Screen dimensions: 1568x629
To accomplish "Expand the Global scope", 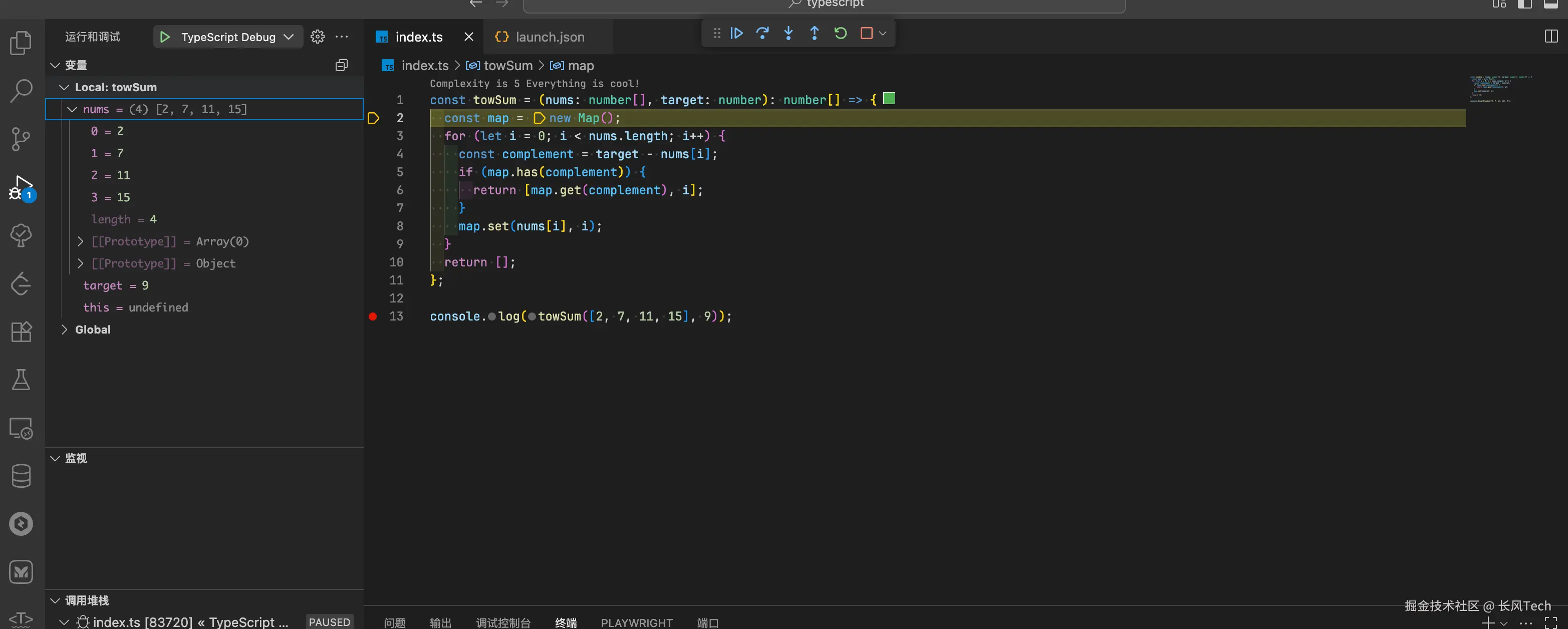I will click(x=65, y=330).
